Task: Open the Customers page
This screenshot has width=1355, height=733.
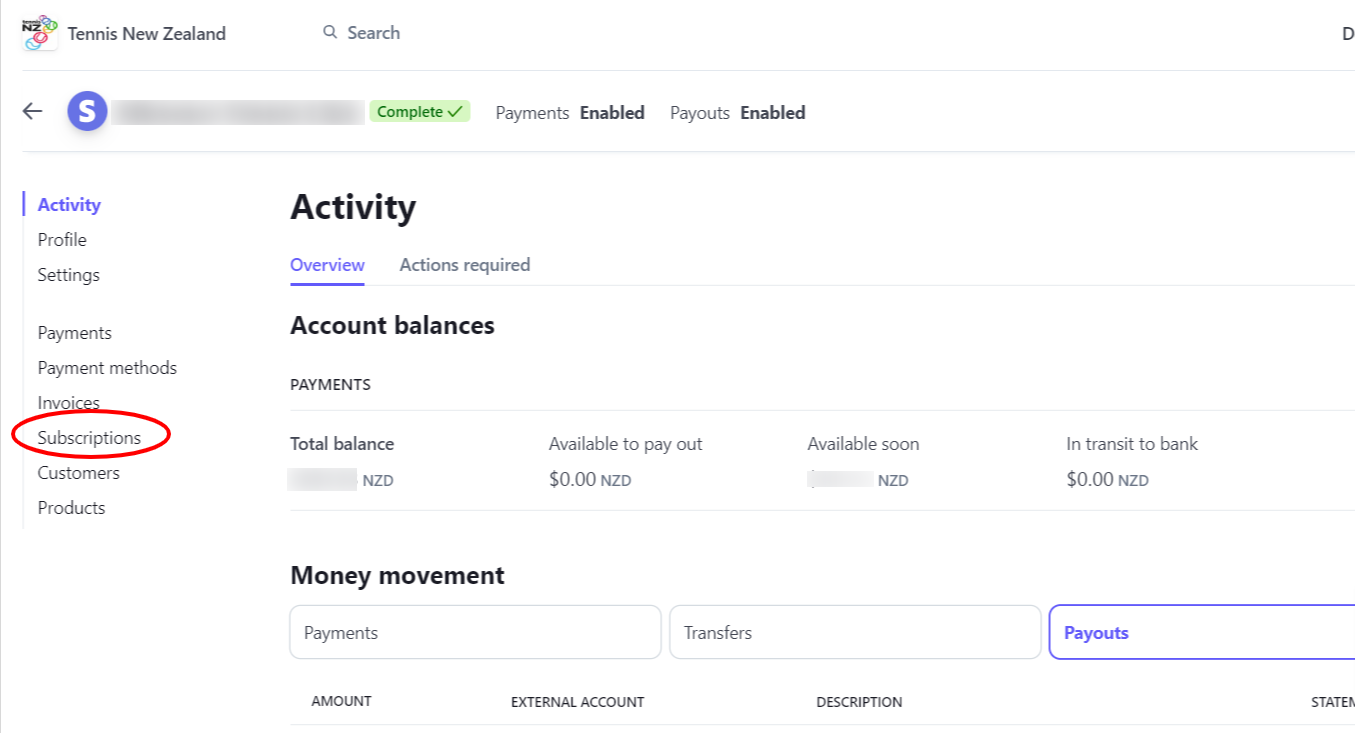Action: 79,473
